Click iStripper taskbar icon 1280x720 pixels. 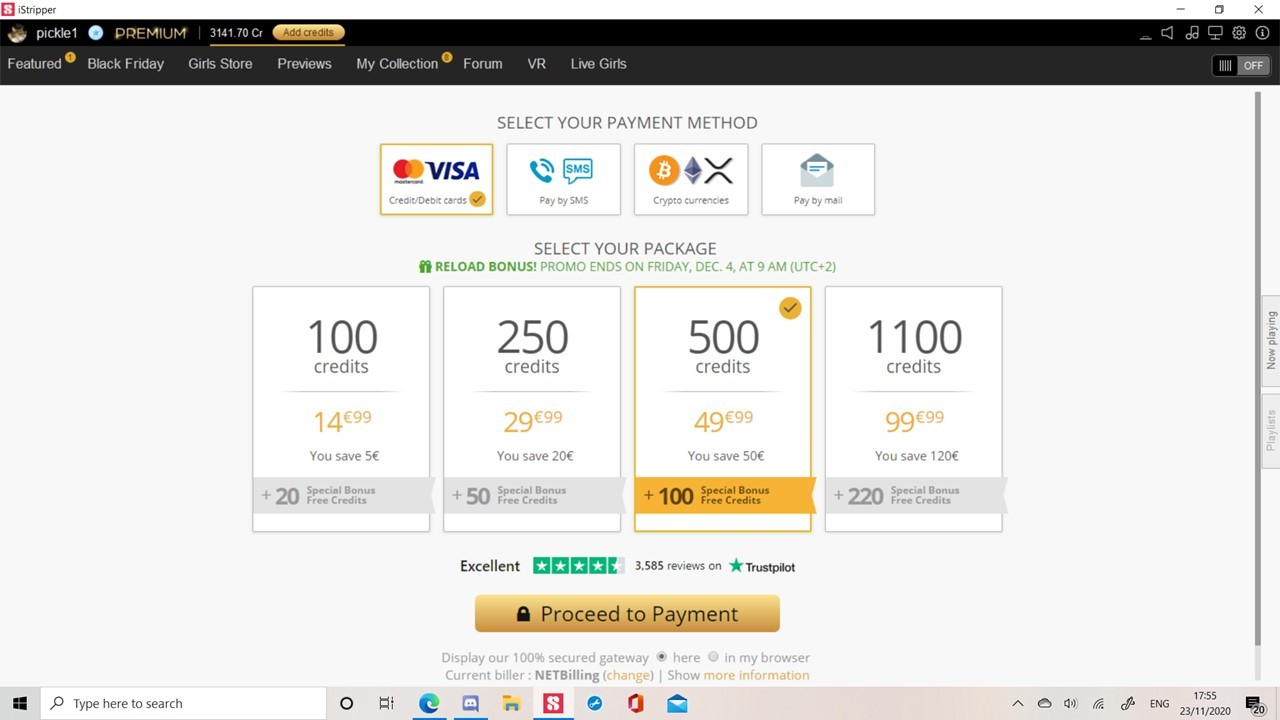(x=553, y=703)
